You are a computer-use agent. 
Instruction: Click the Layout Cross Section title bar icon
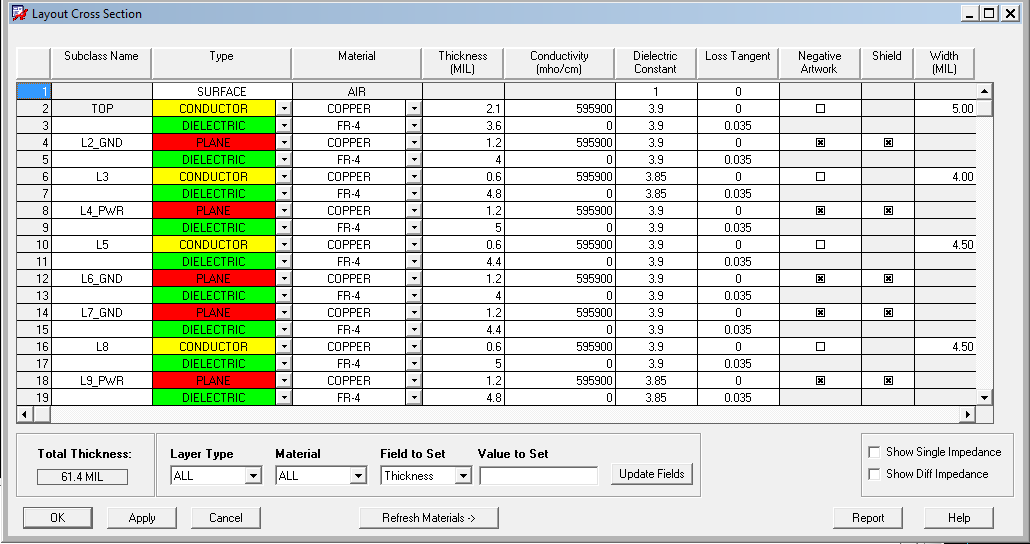(18, 12)
